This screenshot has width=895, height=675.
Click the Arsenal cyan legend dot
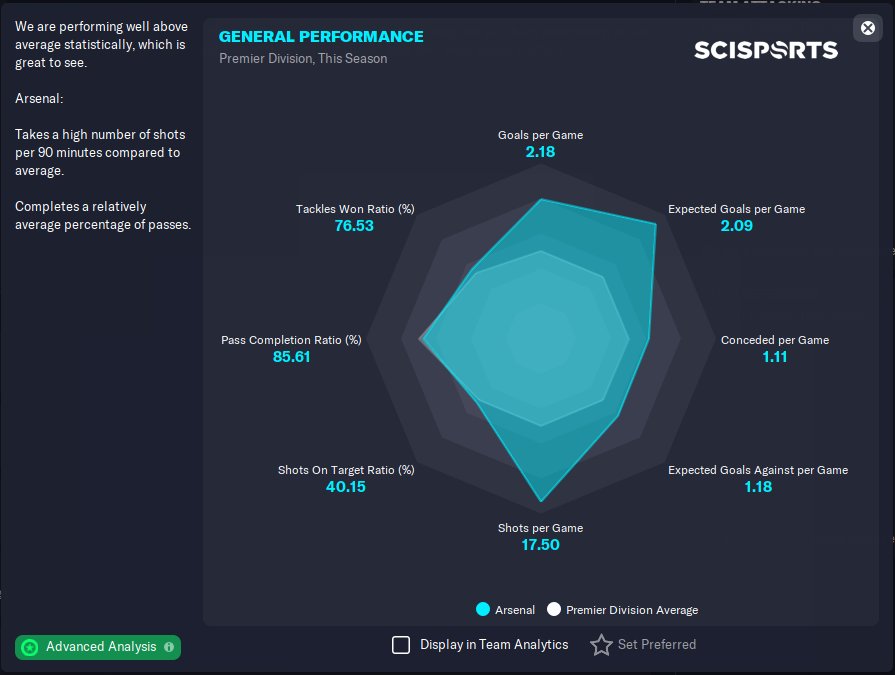coord(483,609)
